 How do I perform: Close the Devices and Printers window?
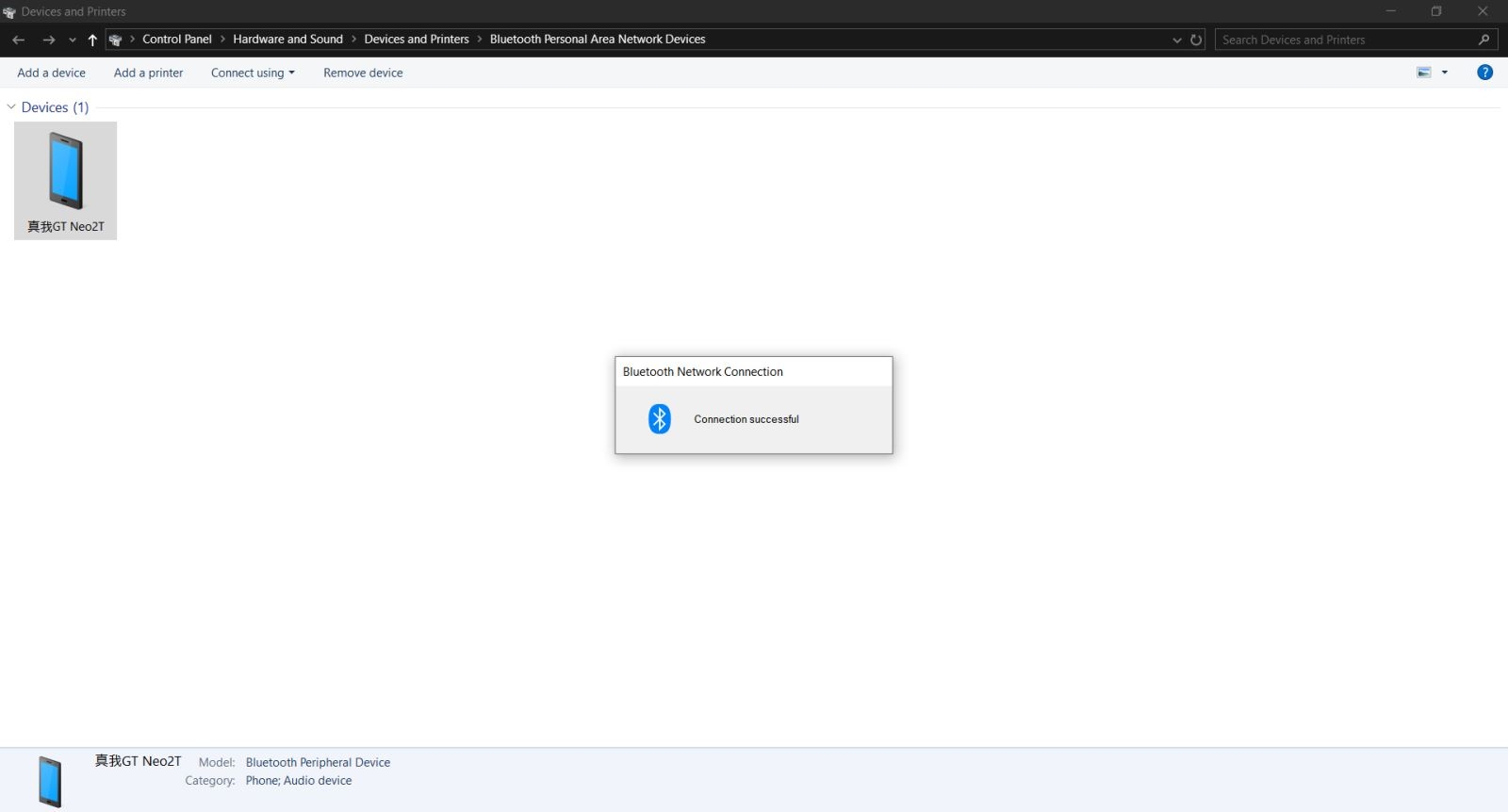pos(1483,11)
